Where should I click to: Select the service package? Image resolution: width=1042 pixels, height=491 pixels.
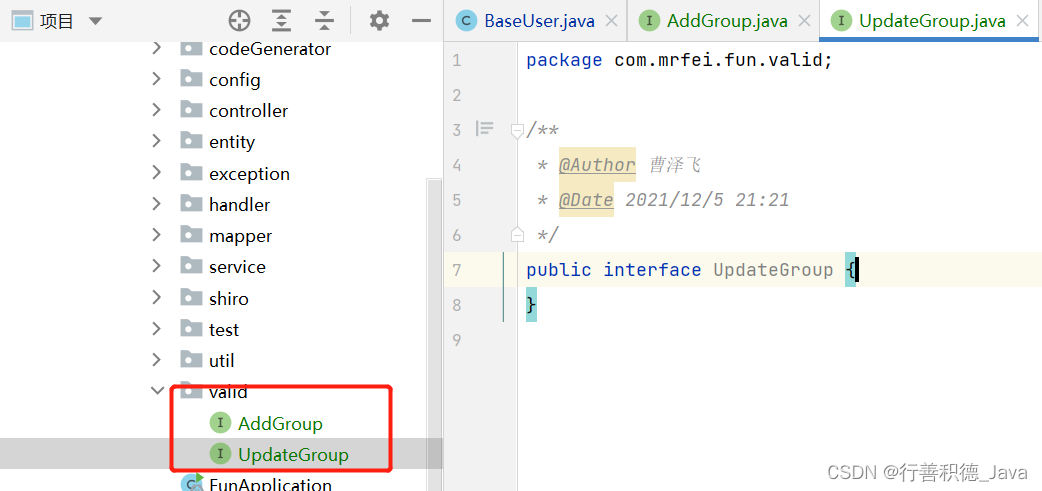pyautogui.click(x=237, y=267)
